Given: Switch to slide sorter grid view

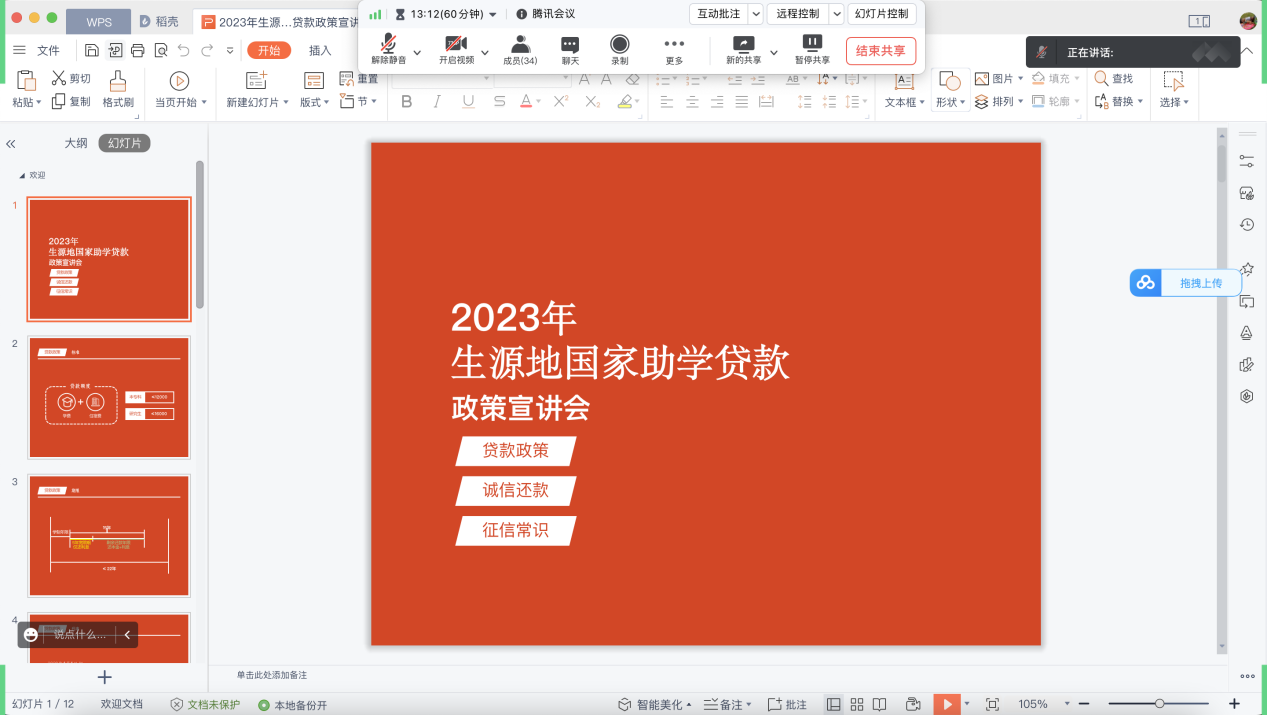Looking at the screenshot, I should tap(857, 704).
